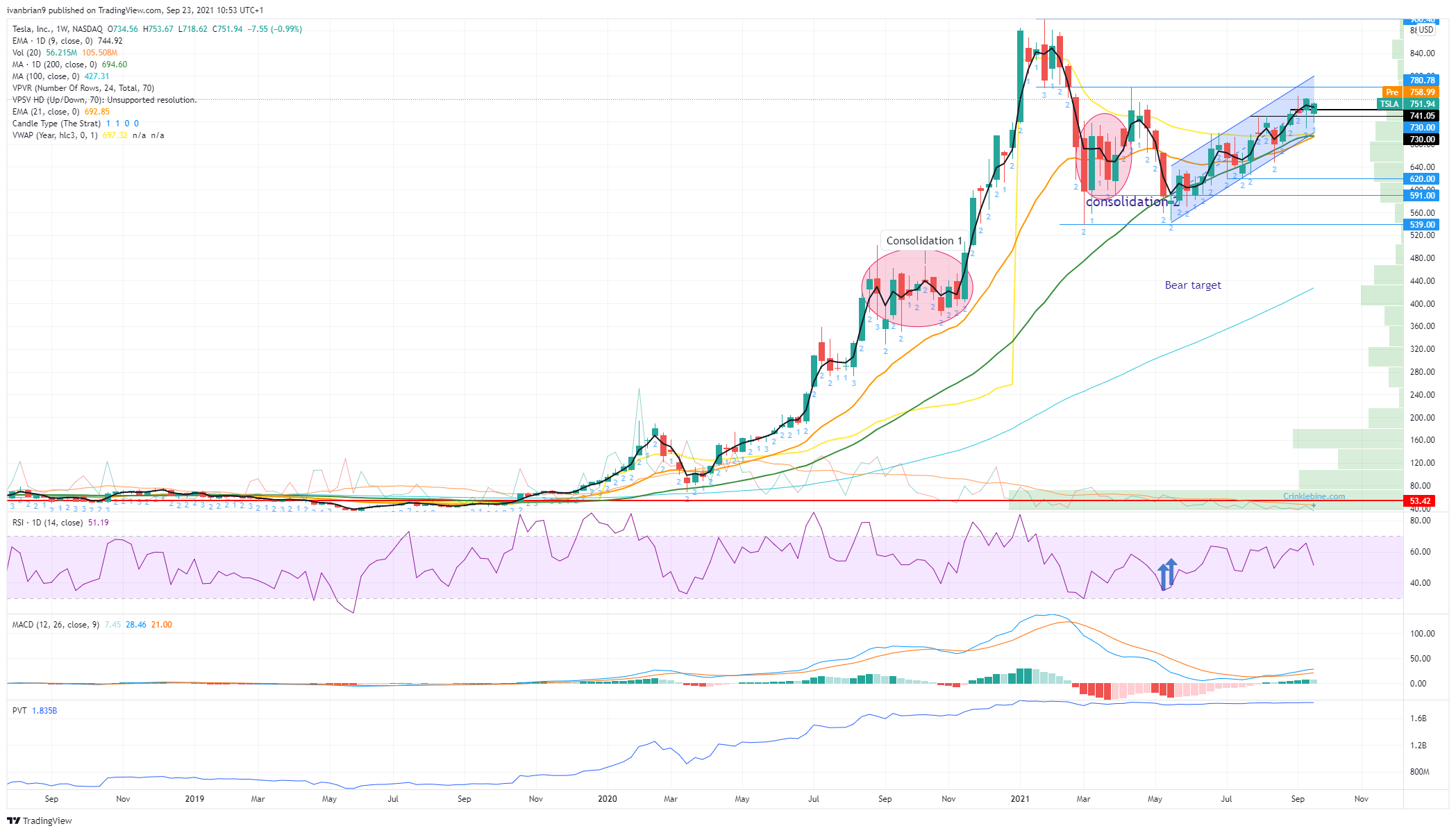The image size is (1456, 833).
Task: Click the VWAP value 697.32
Action: (115, 135)
